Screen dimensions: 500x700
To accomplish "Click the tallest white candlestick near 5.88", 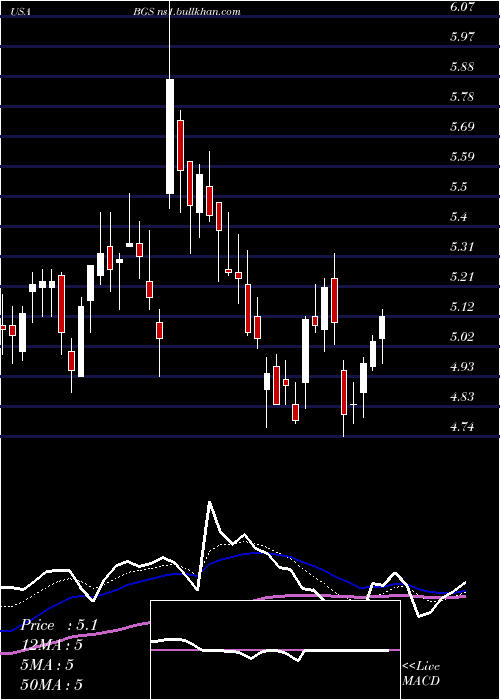I will pyautogui.click(x=170, y=136).
